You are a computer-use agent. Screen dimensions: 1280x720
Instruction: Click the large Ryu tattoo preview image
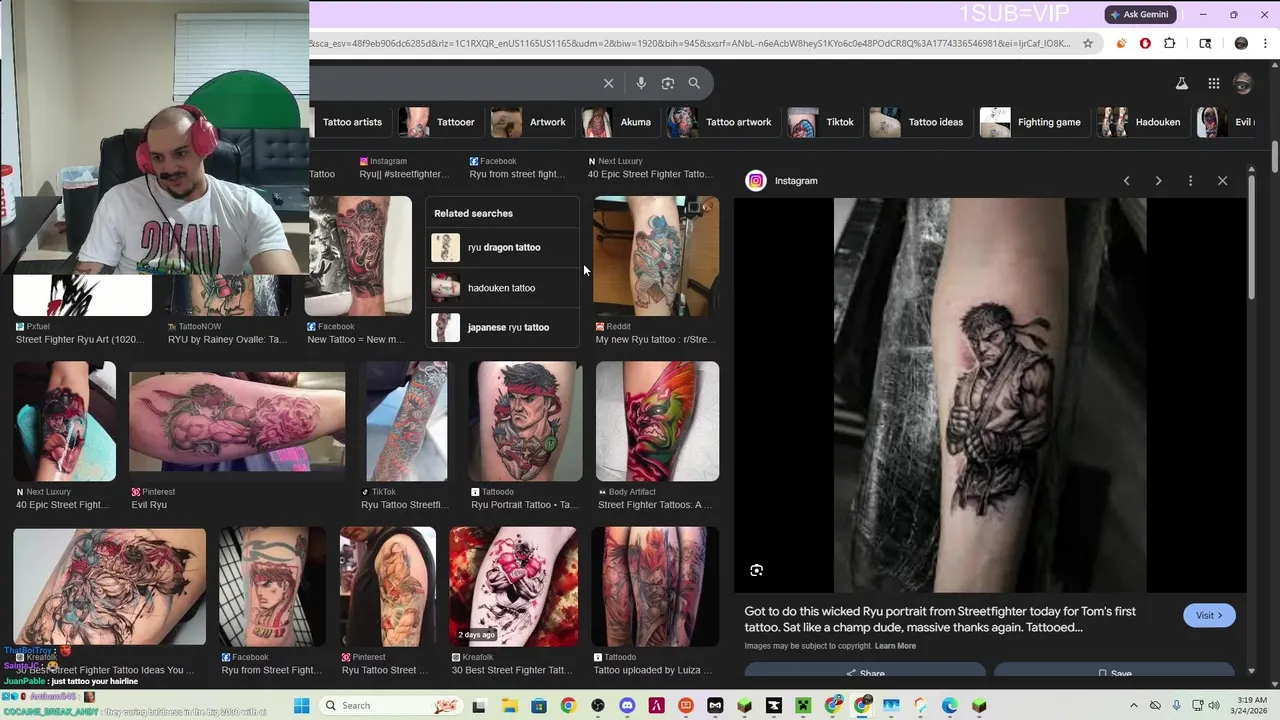pos(990,395)
